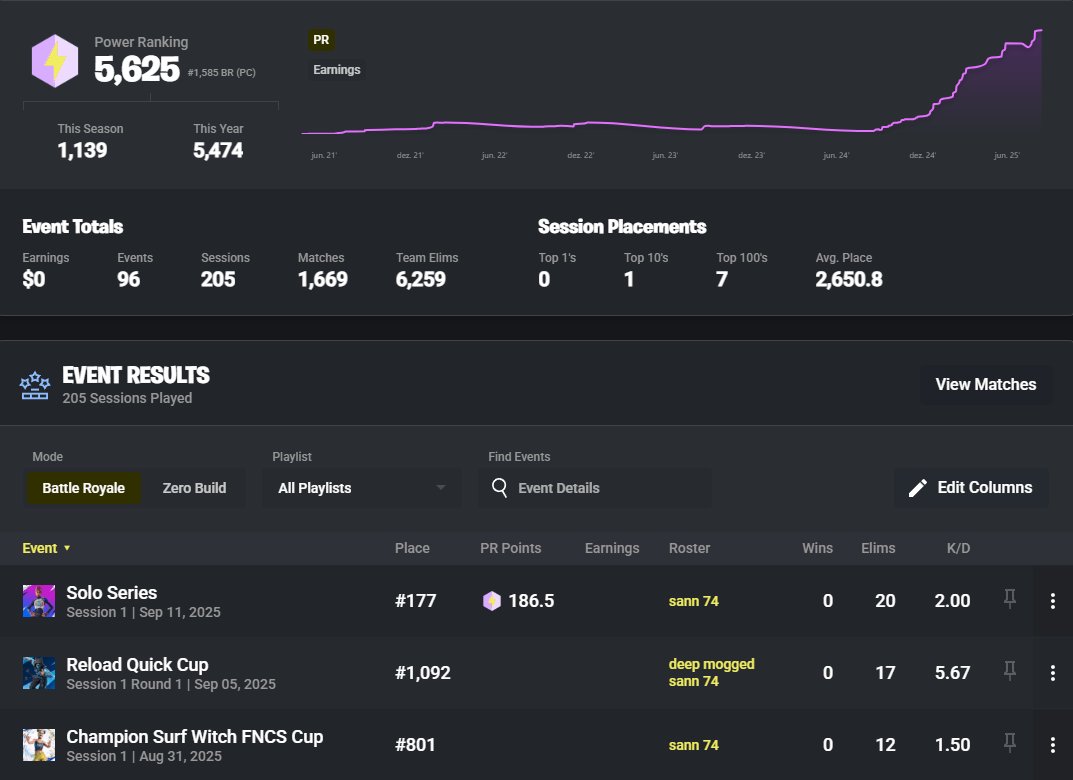The height and width of the screenshot is (780, 1073).
Task: Click the search magnifier in Find Events
Action: 500,488
